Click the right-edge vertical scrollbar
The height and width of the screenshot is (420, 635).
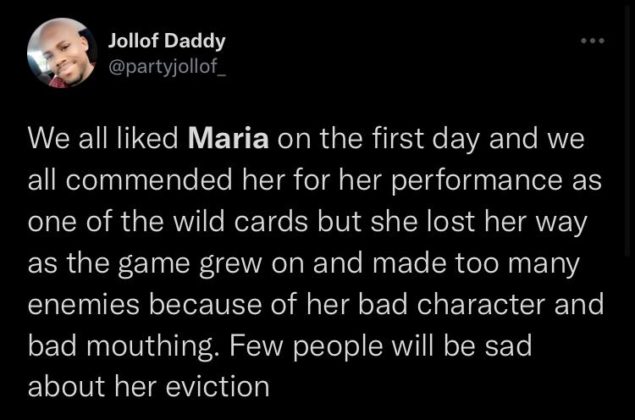pos(627,129)
